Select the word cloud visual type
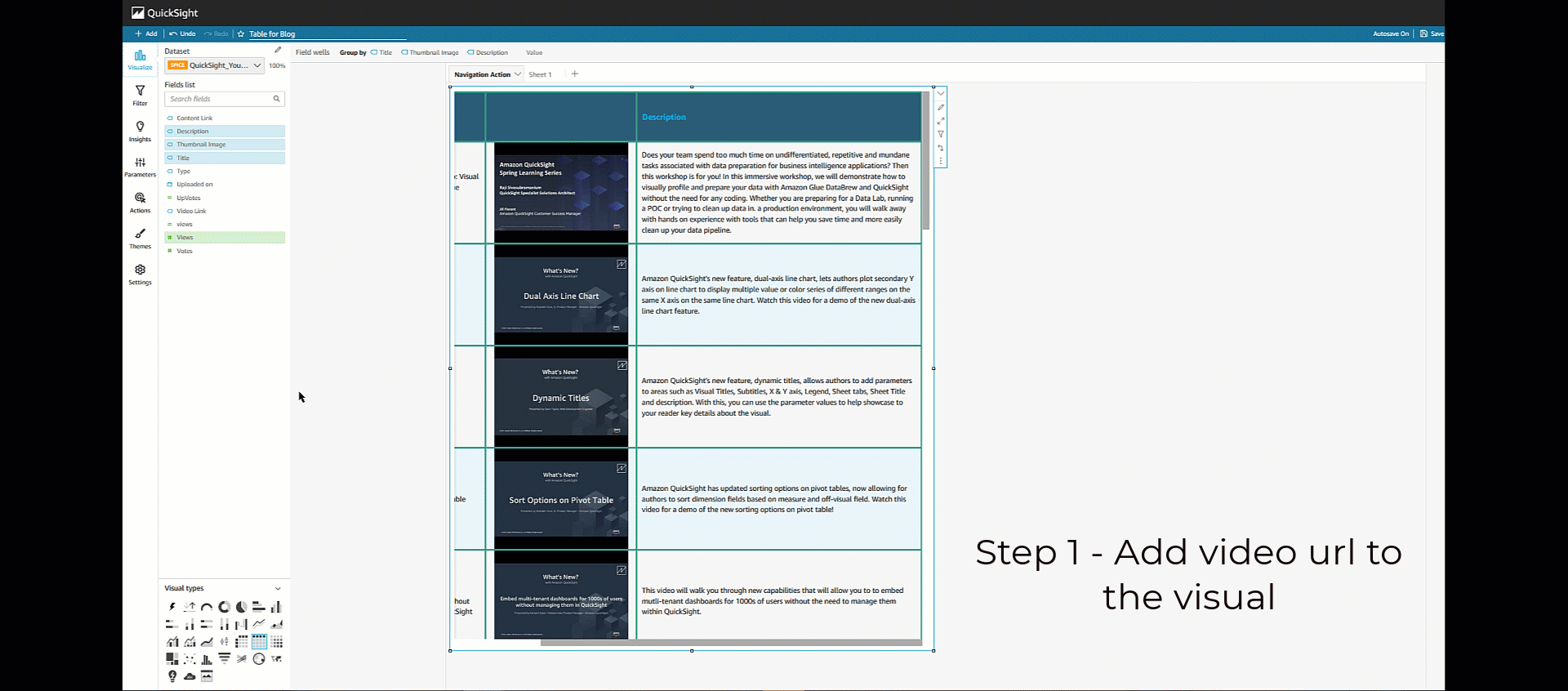The image size is (1568, 691). point(189,676)
